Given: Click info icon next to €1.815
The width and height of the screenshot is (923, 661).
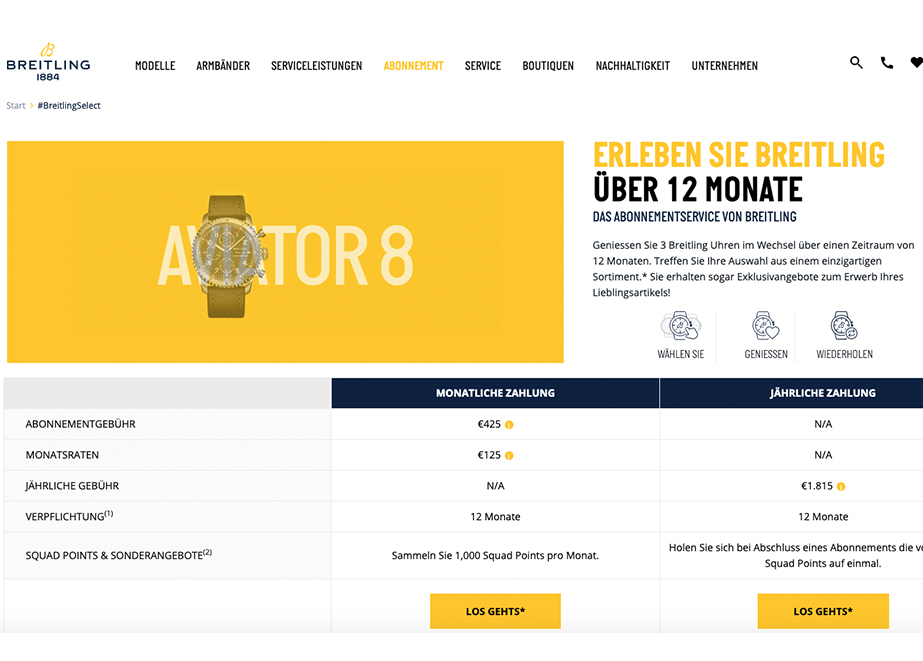Looking at the screenshot, I should [x=841, y=487].
